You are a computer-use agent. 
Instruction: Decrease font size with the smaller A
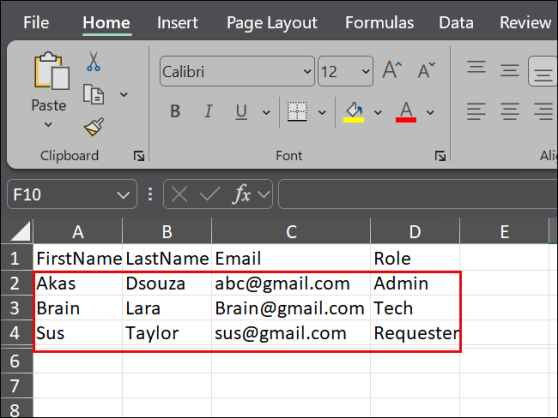[x=426, y=70]
